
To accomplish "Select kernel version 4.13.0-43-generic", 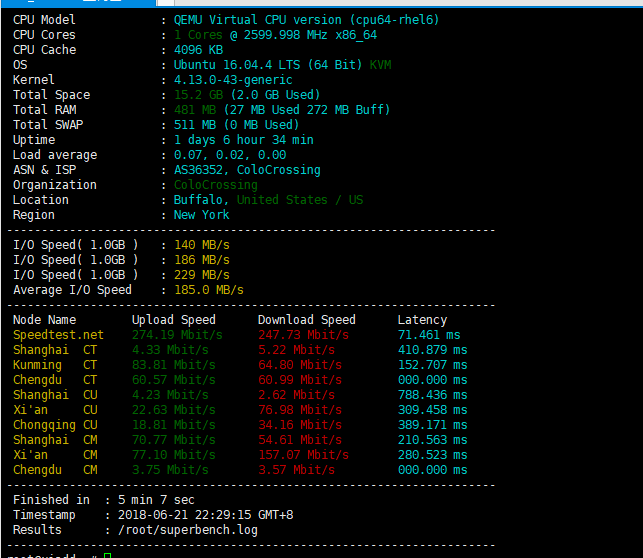I will [x=233, y=80].
